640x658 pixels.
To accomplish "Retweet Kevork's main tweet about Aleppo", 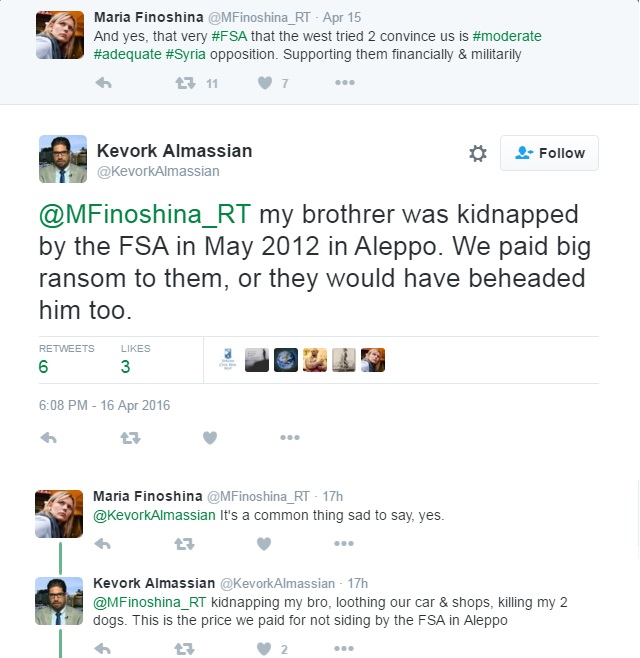I will click(x=130, y=437).
